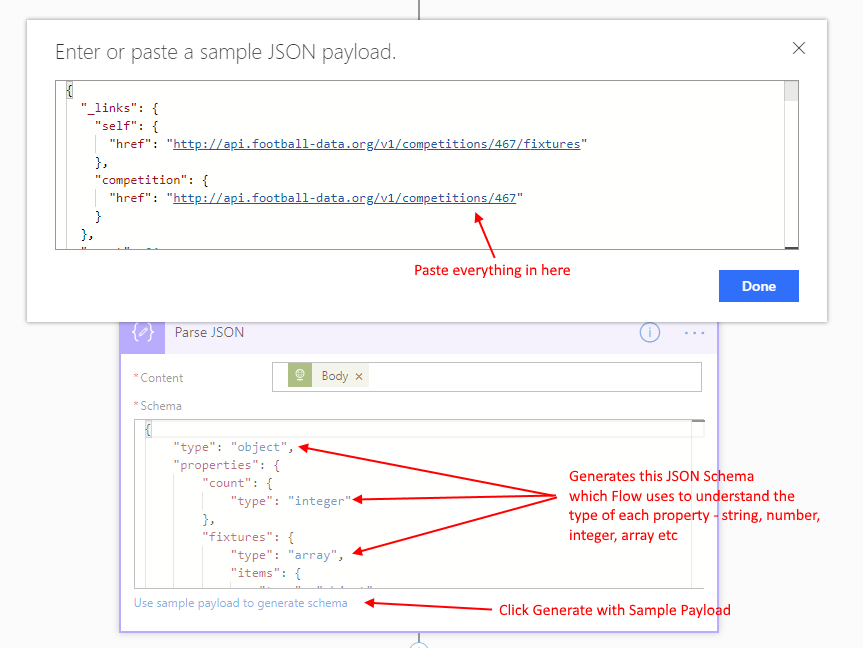Screen dimensions: 863x648
Task: Click the "integer" type value in Schema
Action: point(319,501)
